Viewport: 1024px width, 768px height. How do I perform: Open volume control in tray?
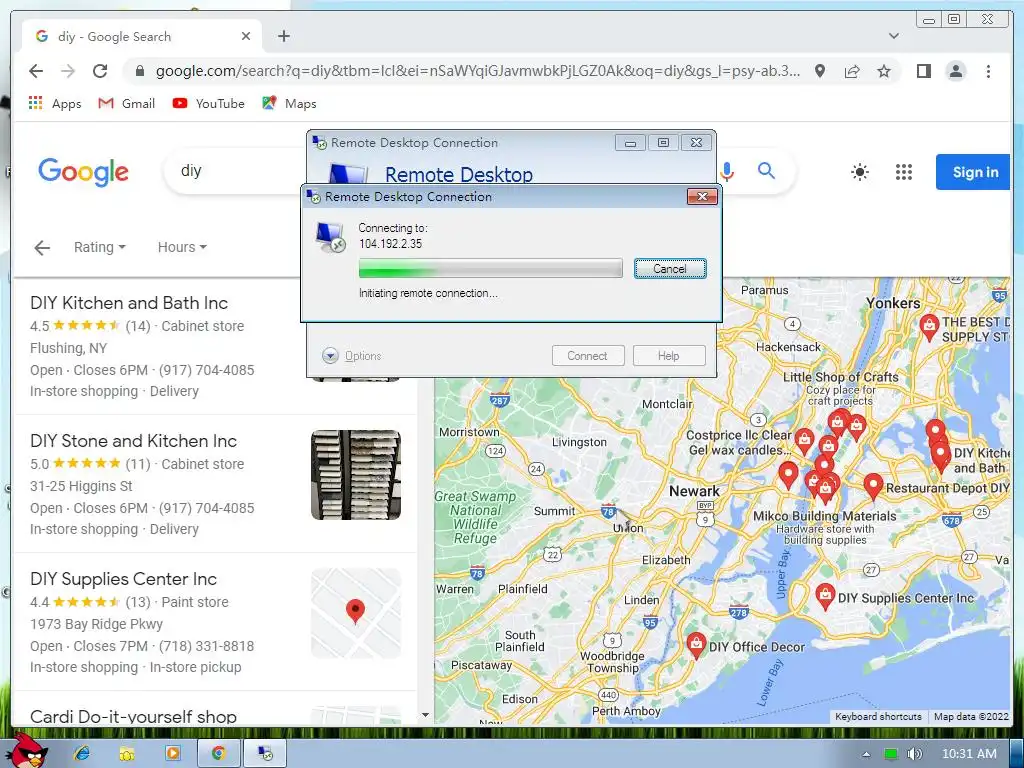915,754
